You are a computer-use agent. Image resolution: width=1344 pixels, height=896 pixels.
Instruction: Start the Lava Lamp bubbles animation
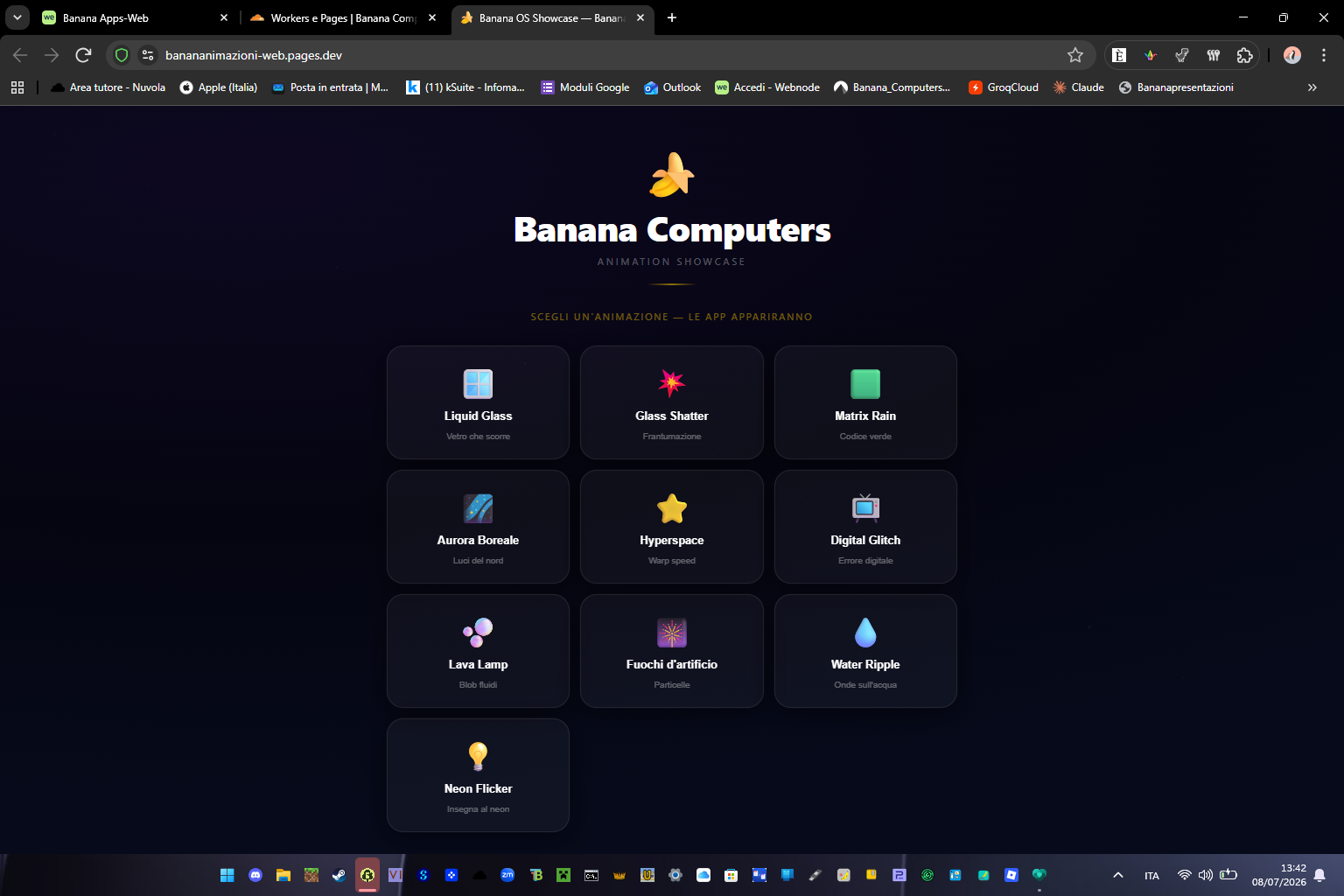(478, 651)
